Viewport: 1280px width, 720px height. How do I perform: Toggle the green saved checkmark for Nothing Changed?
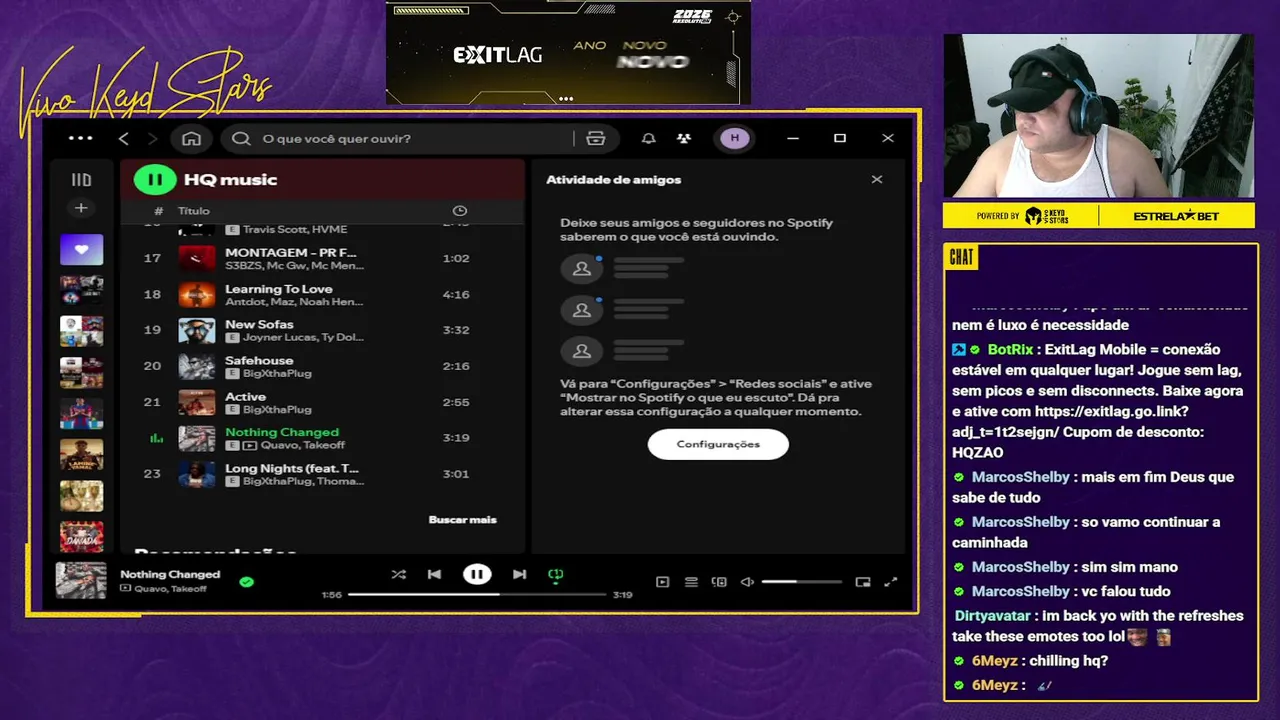pyautogui.click(x=247, y=581)
